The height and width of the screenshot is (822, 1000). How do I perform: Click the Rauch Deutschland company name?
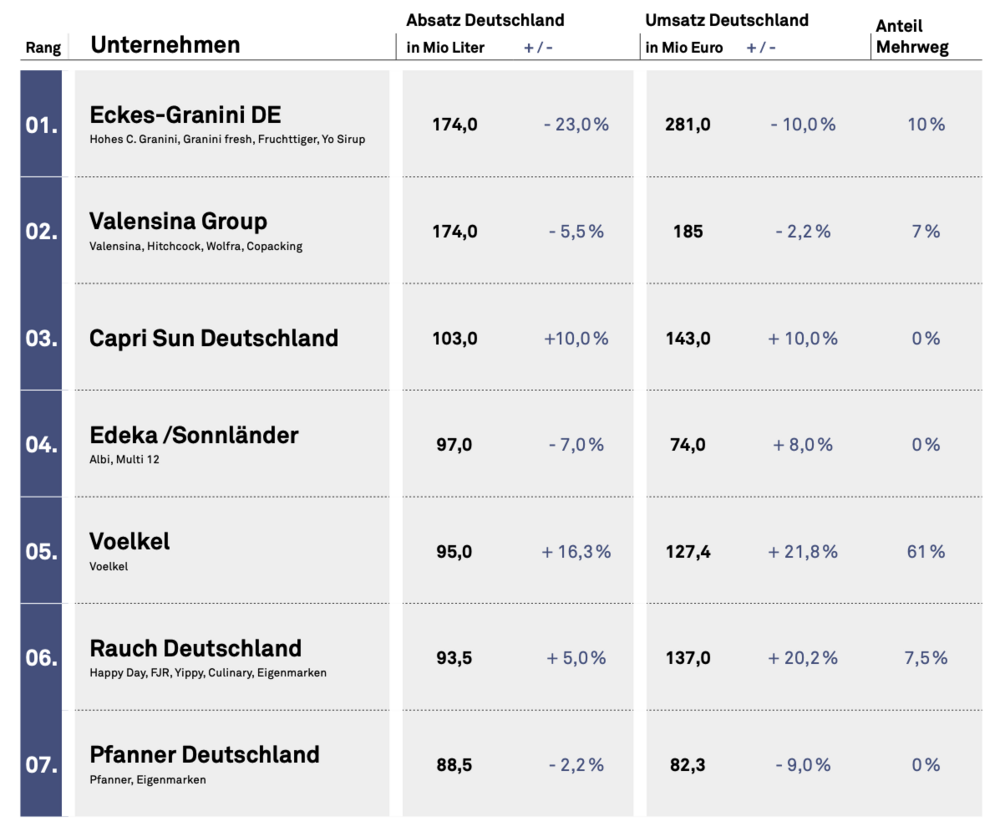pyautogui.click(x=195, y=648)
